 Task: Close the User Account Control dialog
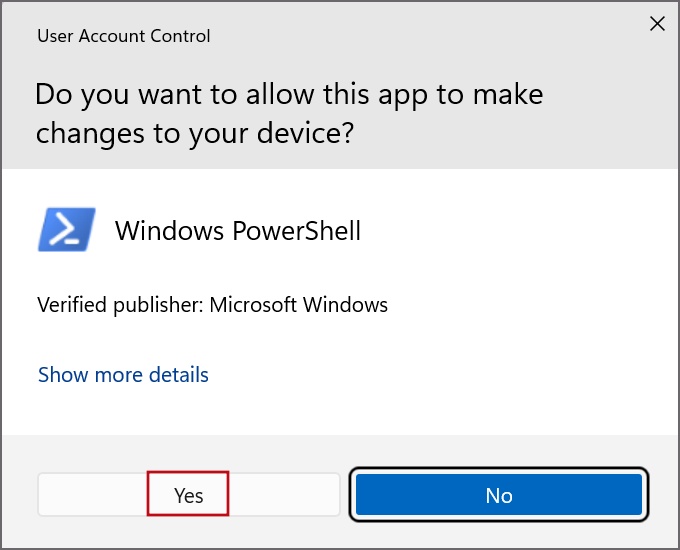tap(657, 24)
